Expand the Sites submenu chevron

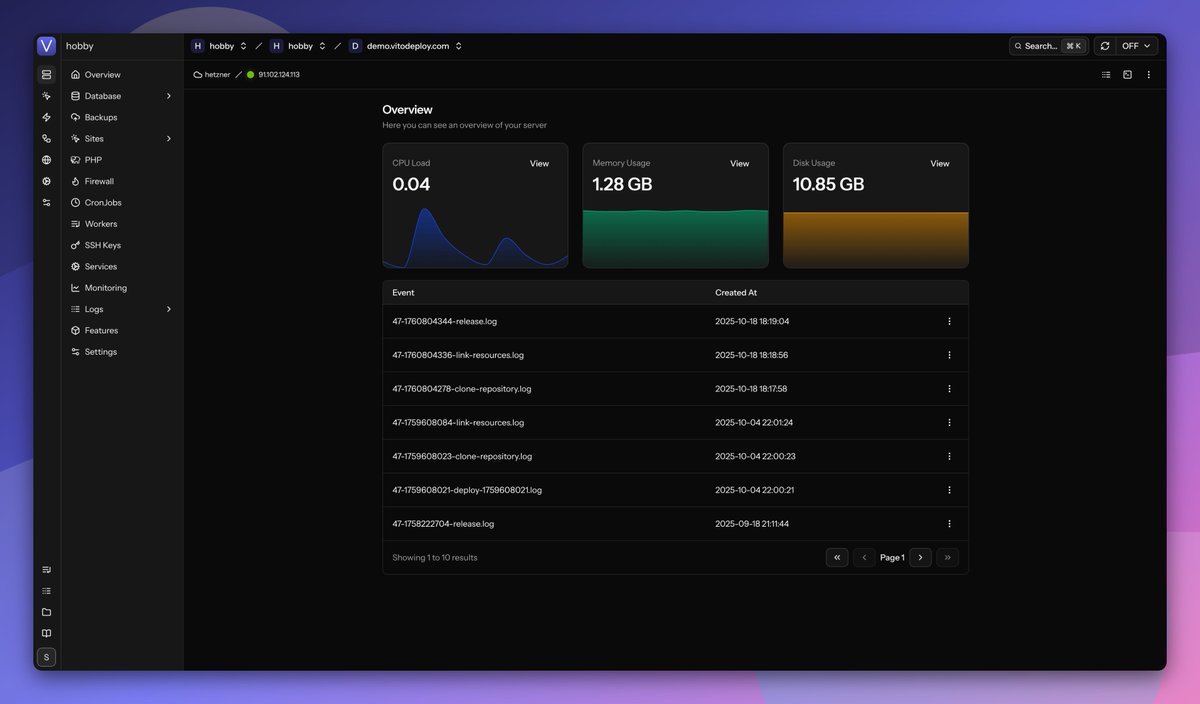[168, 139]
